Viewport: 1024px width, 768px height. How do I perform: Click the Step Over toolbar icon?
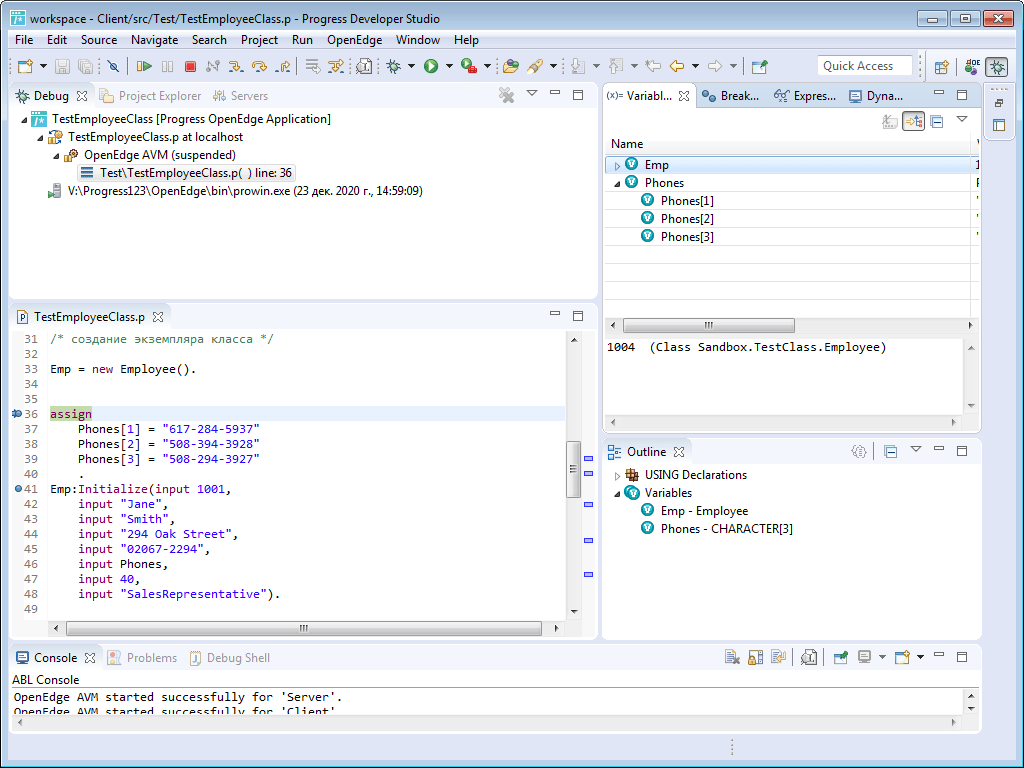pos(259,66)
